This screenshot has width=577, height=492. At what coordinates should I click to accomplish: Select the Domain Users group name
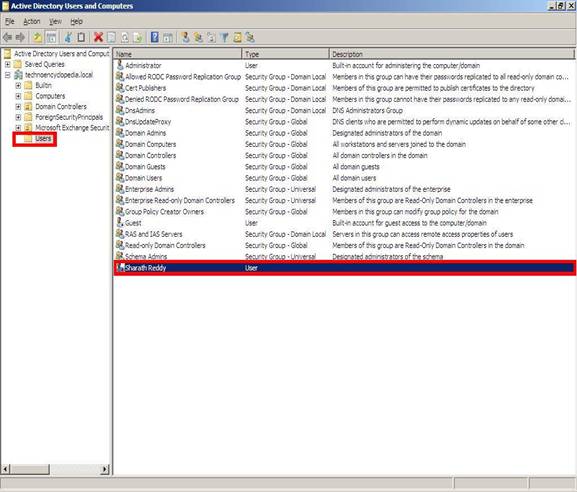[144, 178]
